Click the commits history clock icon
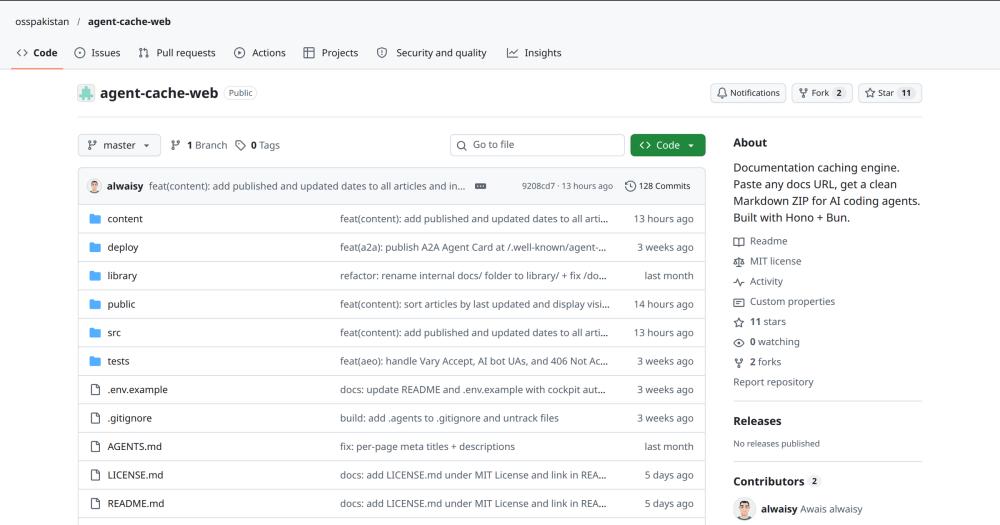Screen dimensions: 1000x525 (630, 186)
